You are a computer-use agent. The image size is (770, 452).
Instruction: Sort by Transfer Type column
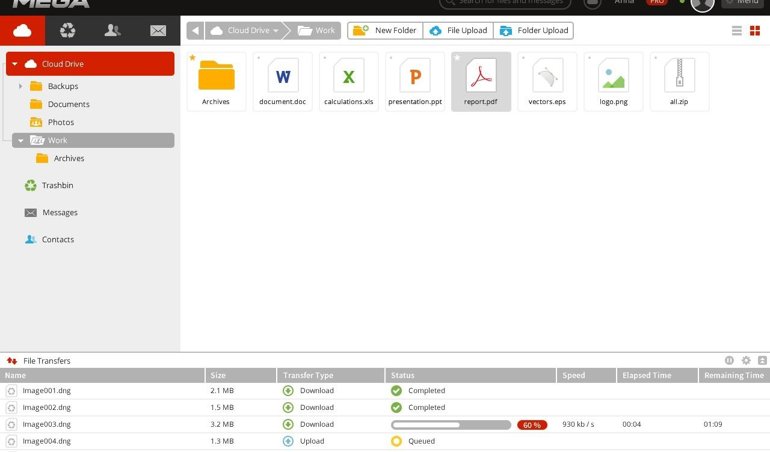pos(330,375)
